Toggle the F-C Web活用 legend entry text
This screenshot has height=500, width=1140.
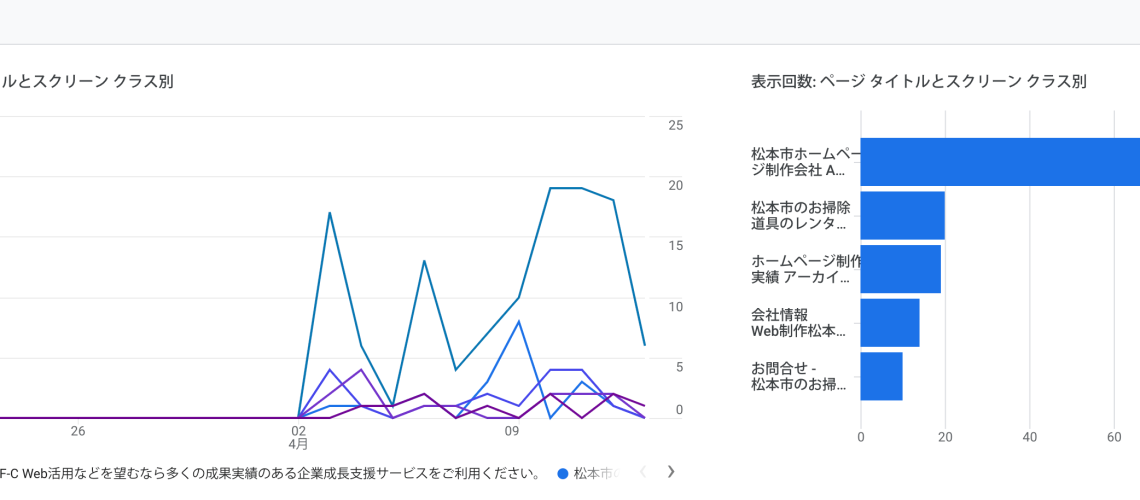(270, 473)
